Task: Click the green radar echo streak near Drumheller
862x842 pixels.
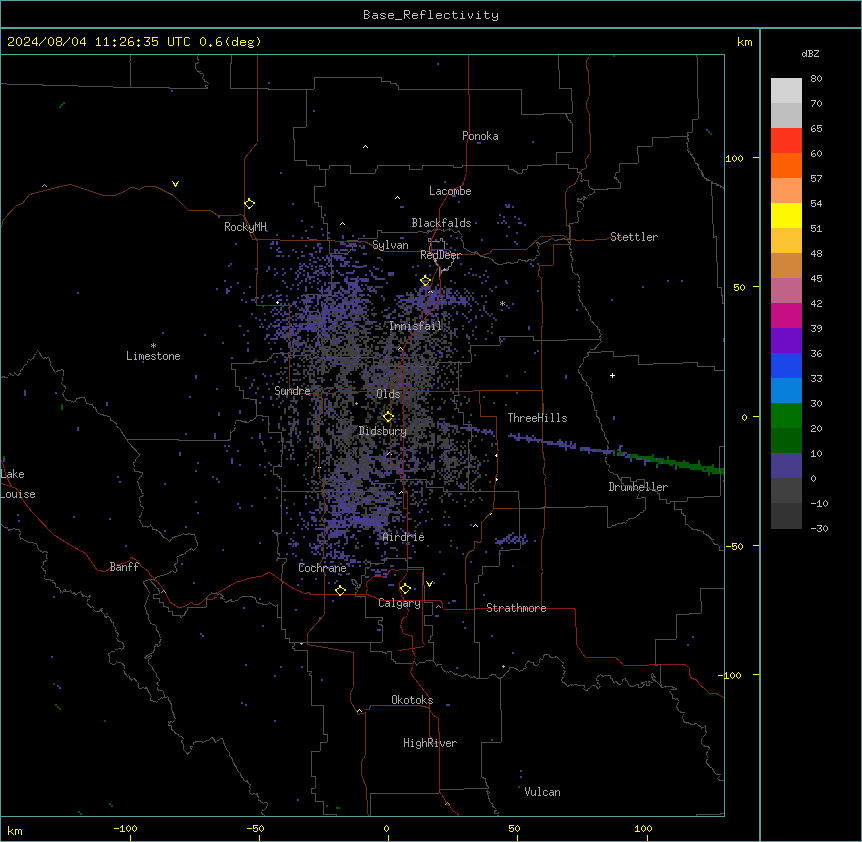Action: click(676, 462)
